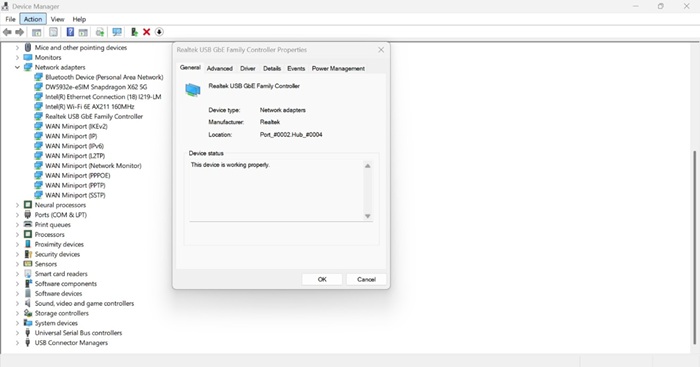Image resolution: width=700 pixels, height=367 pixels.
Task: Click the Enable device toolbar icon
Action: pyautogui.click(x=134, y=32)
